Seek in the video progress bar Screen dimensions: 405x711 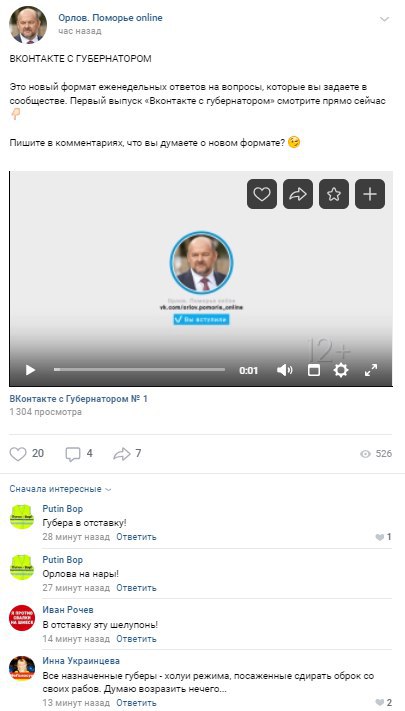tap(139, 370)
